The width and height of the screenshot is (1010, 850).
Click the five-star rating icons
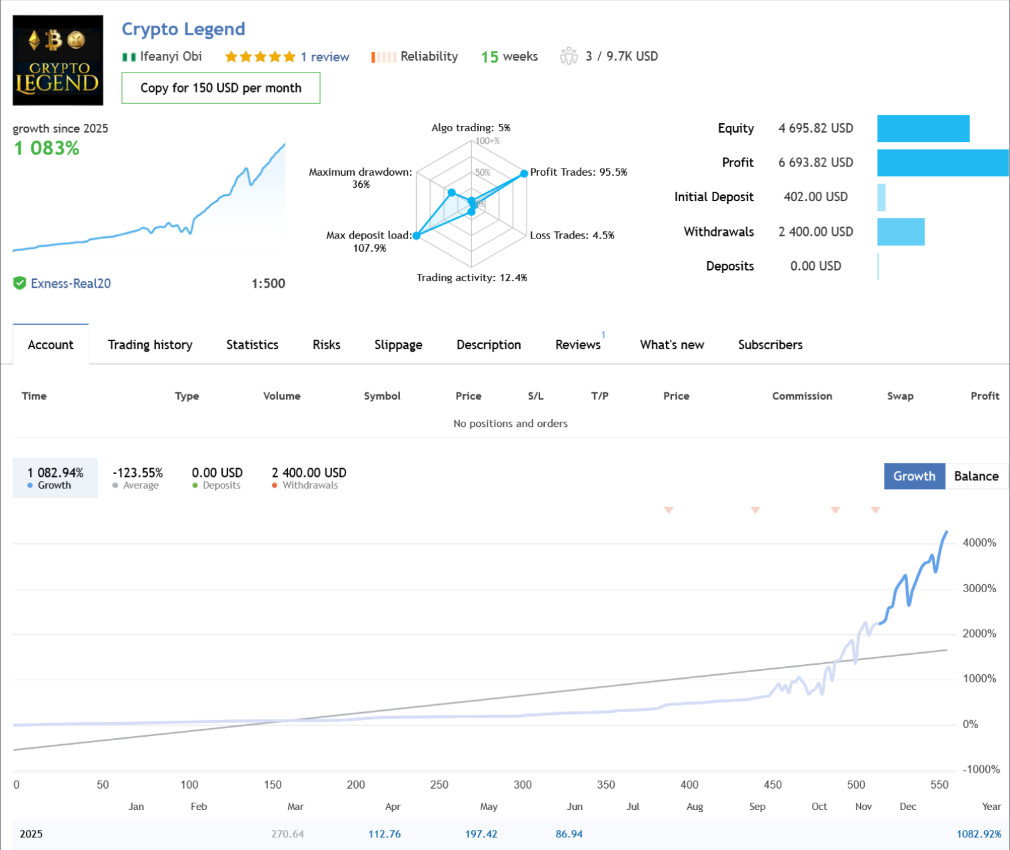(x=260, y=57)
